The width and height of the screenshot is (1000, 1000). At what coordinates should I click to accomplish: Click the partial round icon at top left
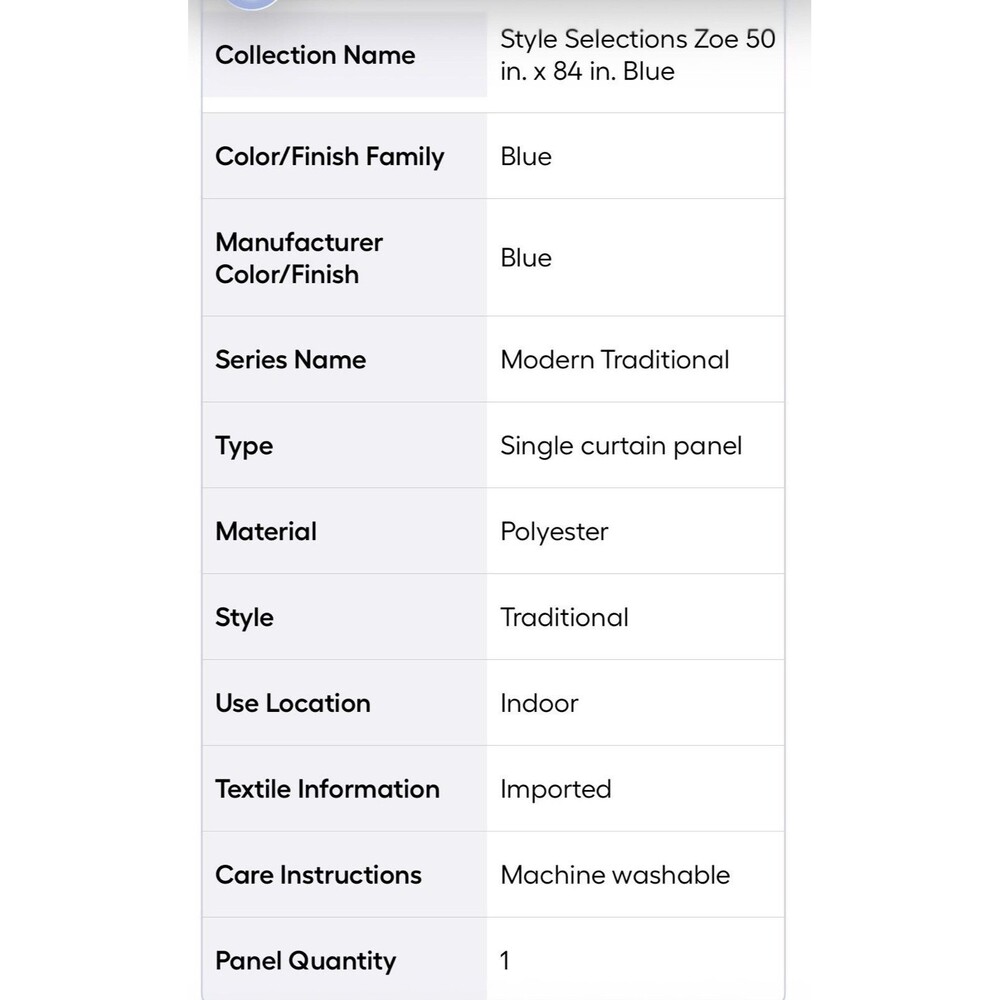click(251, 3)
